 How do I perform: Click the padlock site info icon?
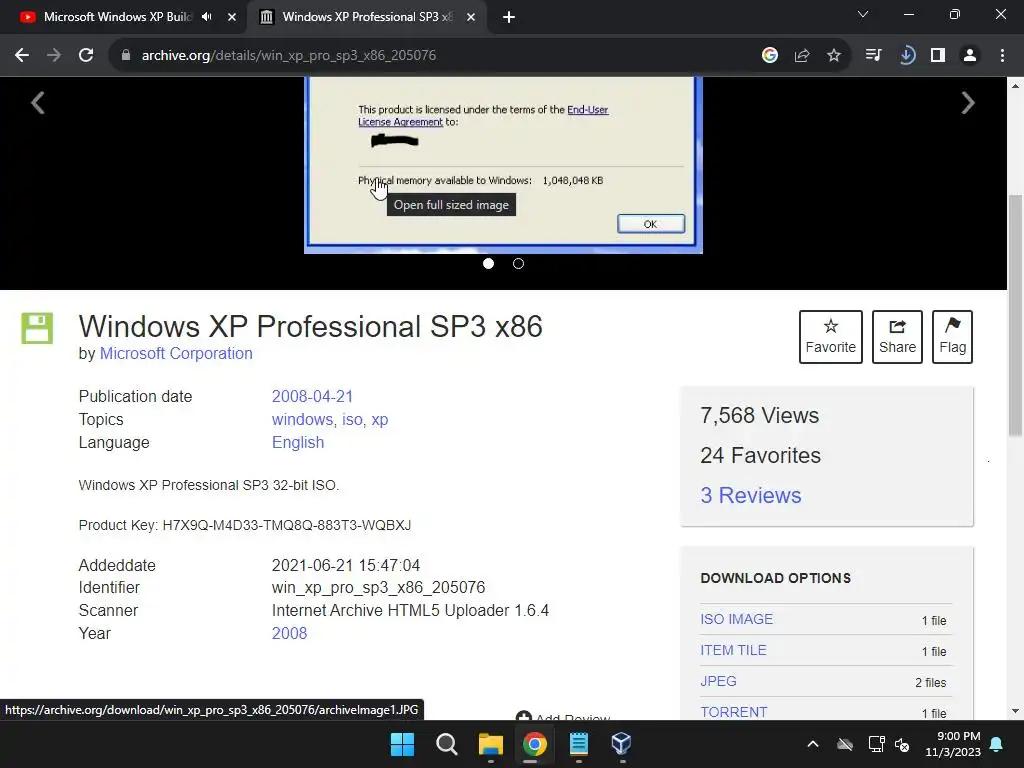(126, 56)
